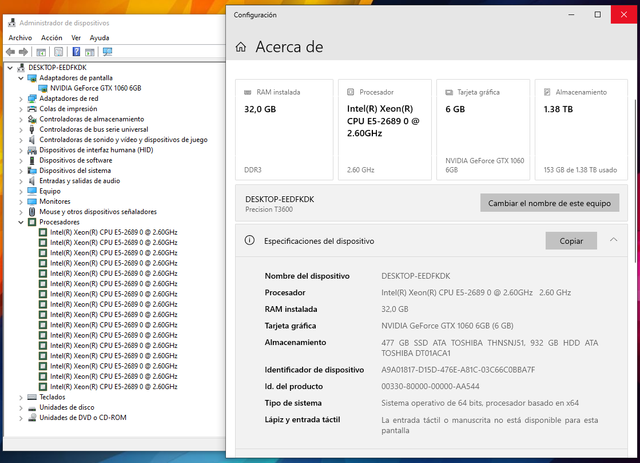Click Monitores display icon in tree
Image resolution: width=640 pixels, height=463 pixels.
tap(32, 201)
